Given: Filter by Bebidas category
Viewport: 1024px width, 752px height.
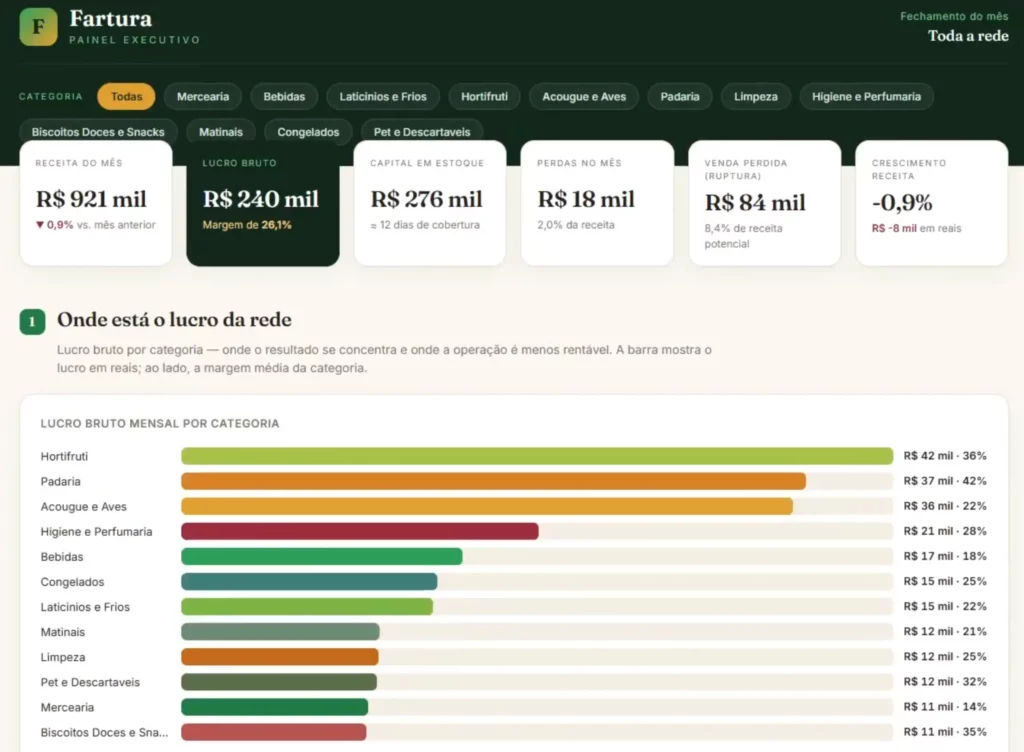Looking at the screenshot, I should pos(284,97).
